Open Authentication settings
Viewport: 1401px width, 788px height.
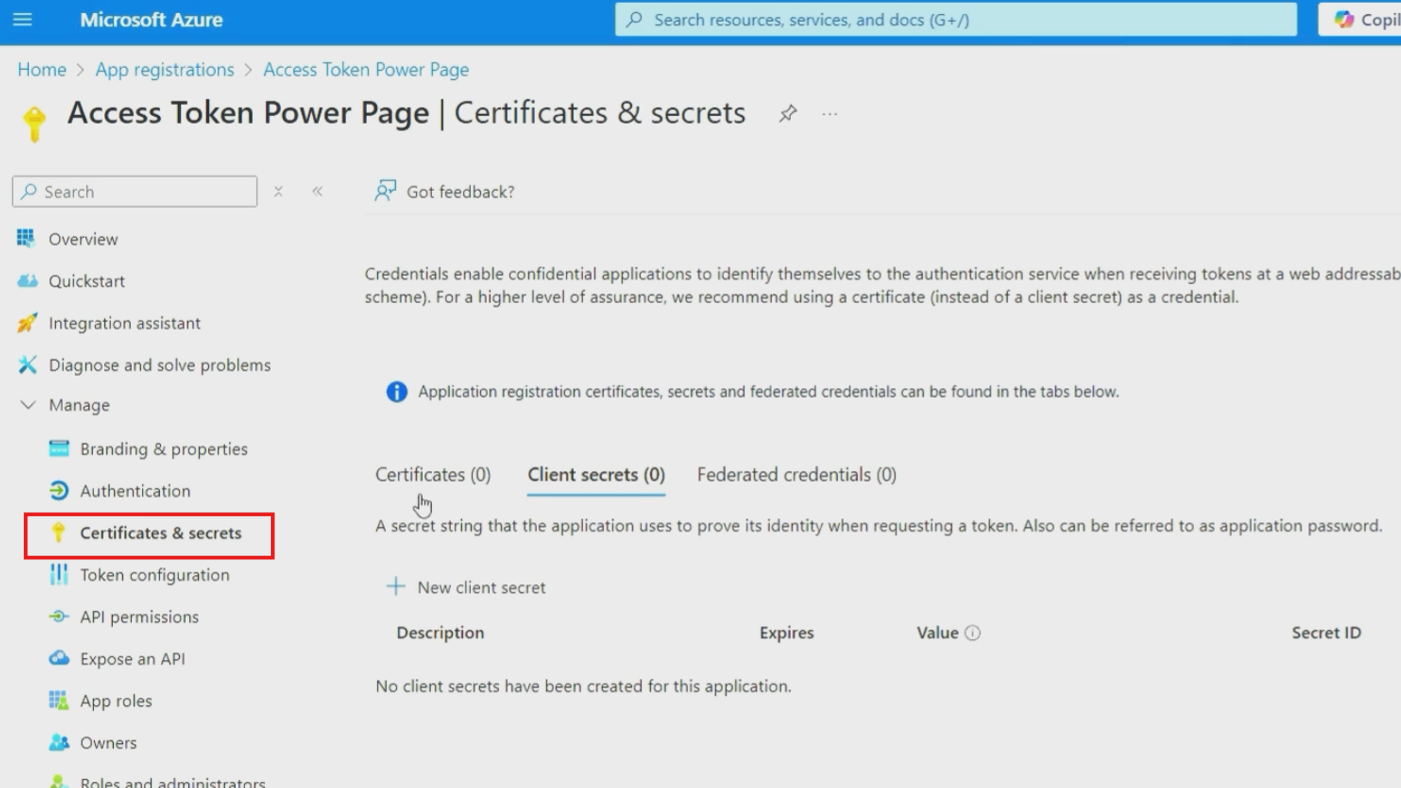135,491
